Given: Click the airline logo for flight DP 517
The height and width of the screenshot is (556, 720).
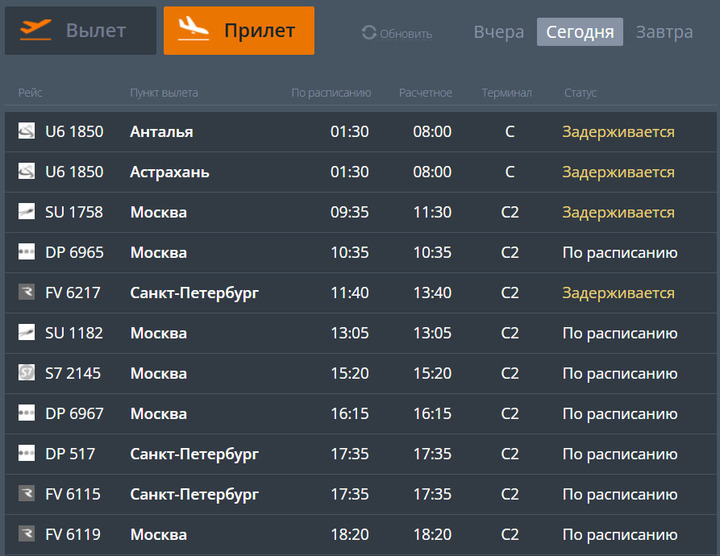Looking at the screenshot, I should tap(27, 454).
